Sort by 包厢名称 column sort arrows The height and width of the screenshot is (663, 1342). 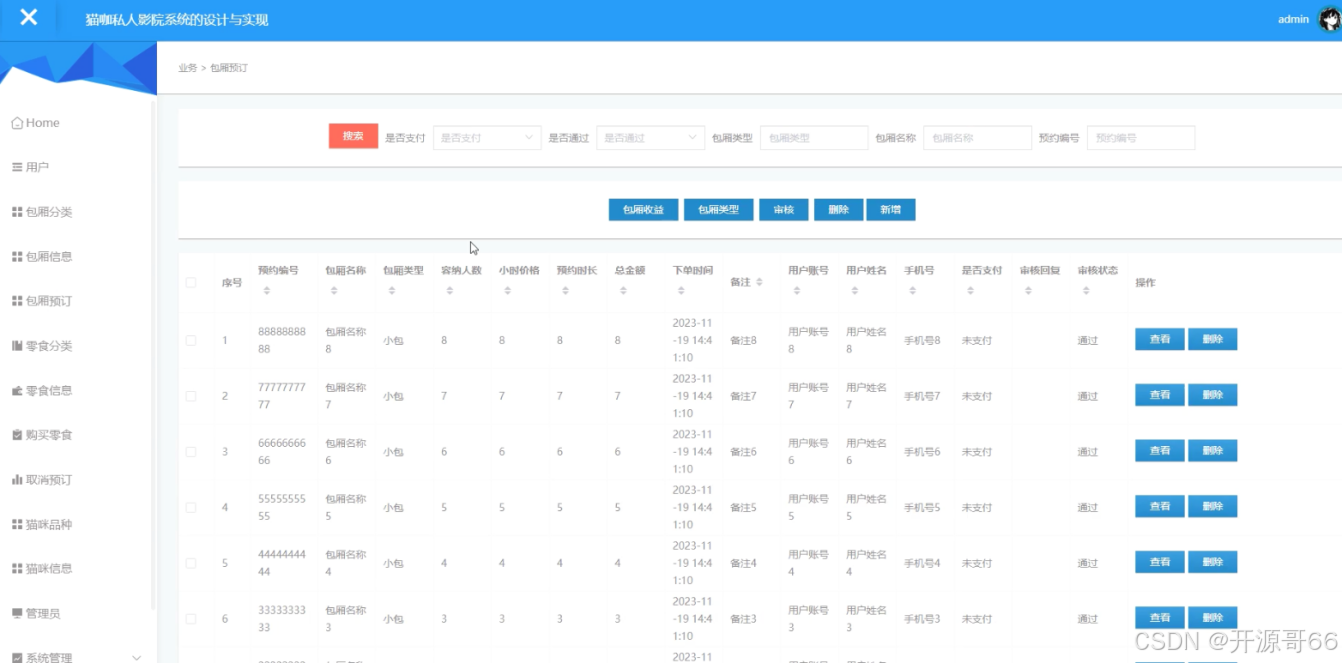pos(333,291)
